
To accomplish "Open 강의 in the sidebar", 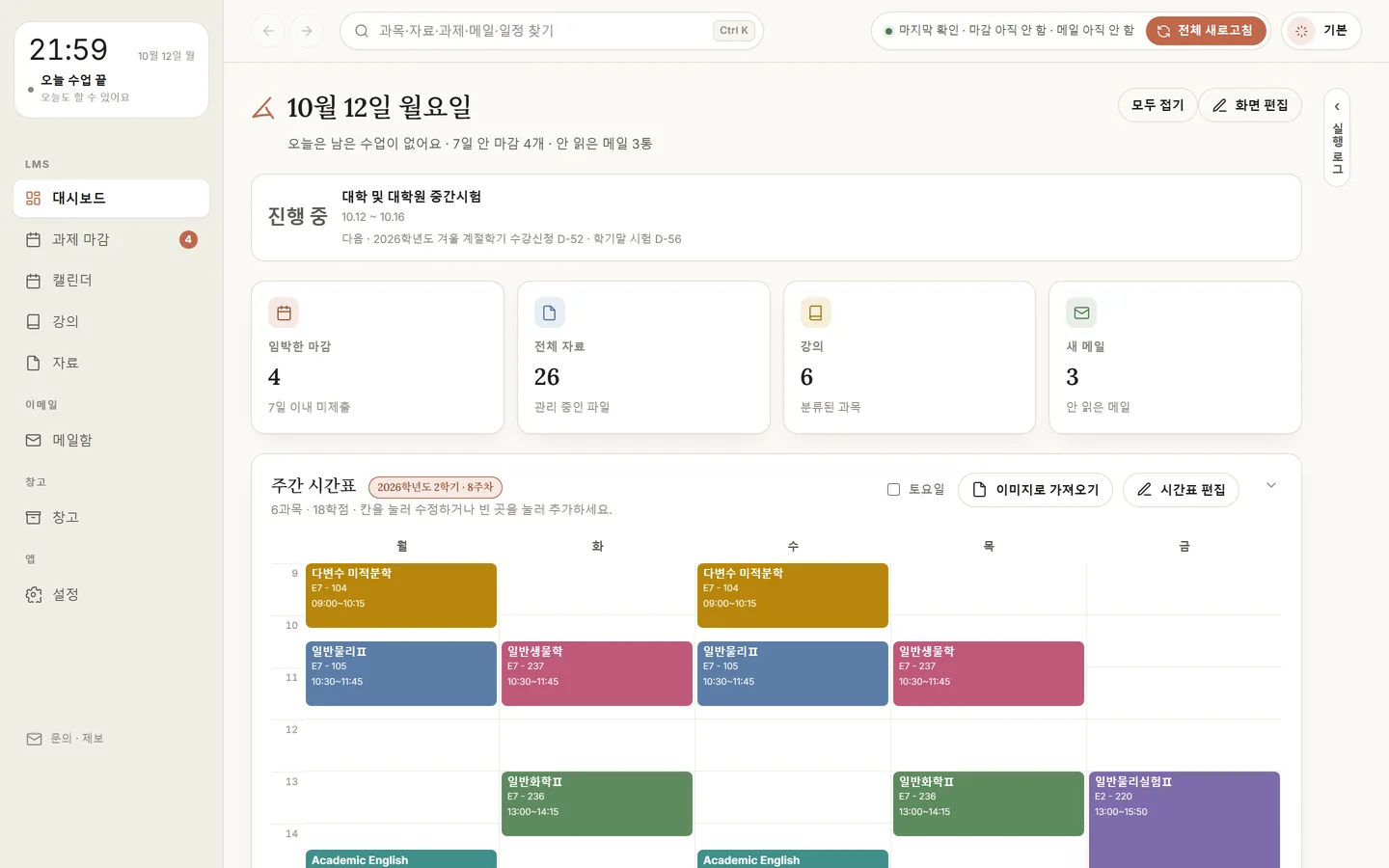I will pos(112,321).
